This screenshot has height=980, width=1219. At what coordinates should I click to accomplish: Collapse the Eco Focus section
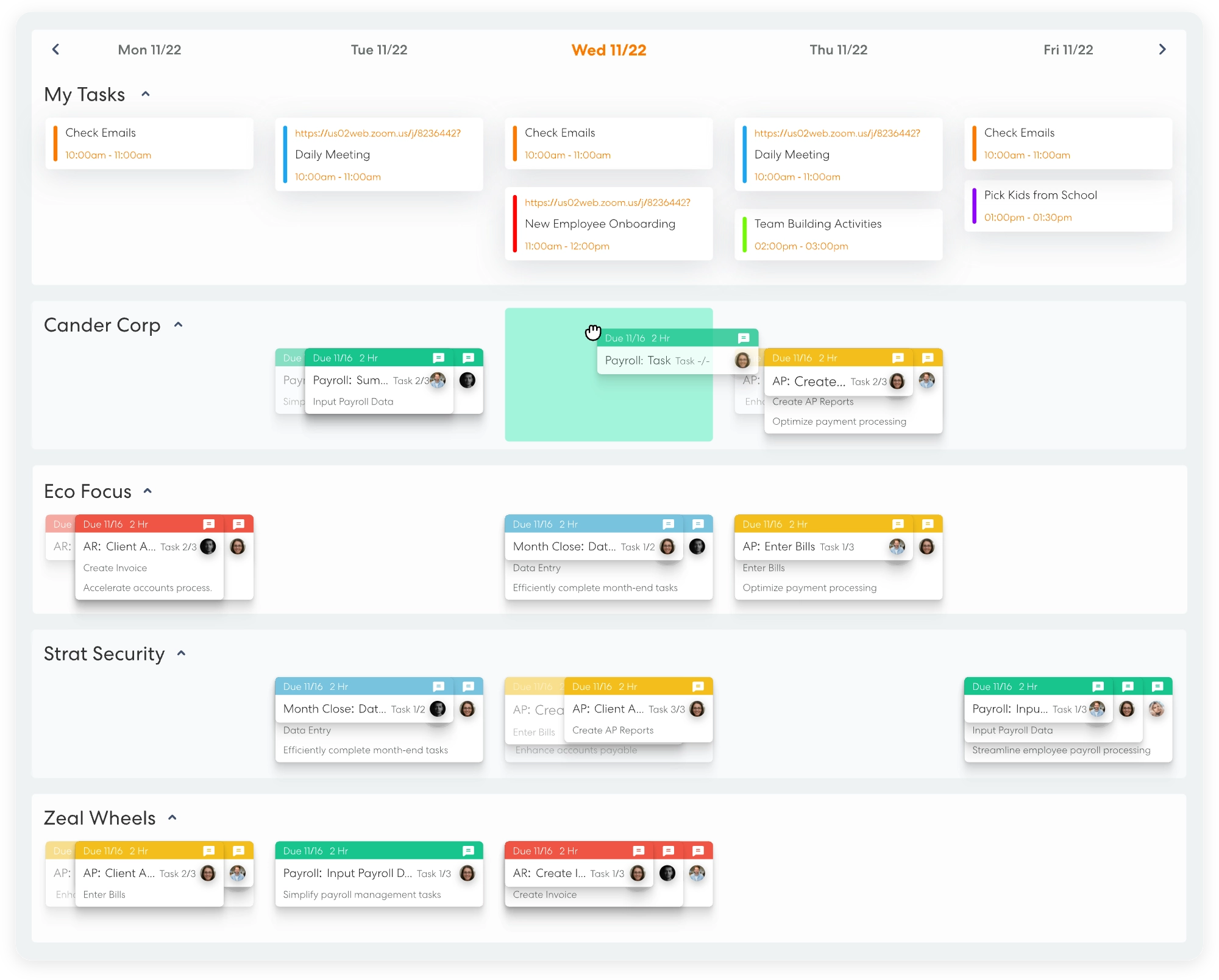pos(147,491)
